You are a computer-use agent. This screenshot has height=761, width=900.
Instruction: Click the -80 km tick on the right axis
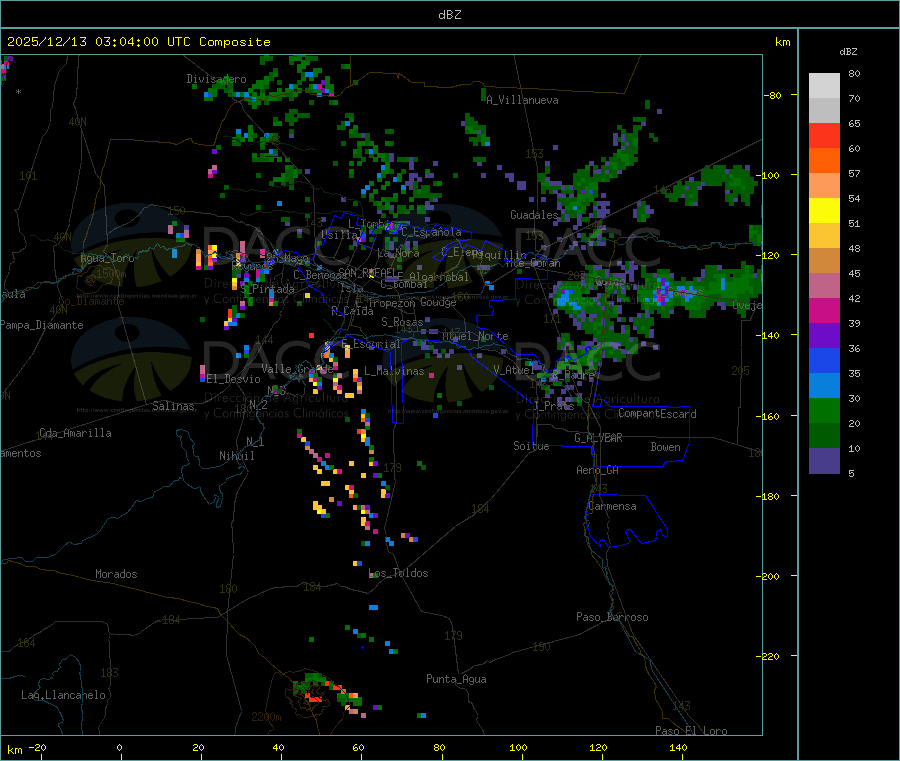[774, 95]
